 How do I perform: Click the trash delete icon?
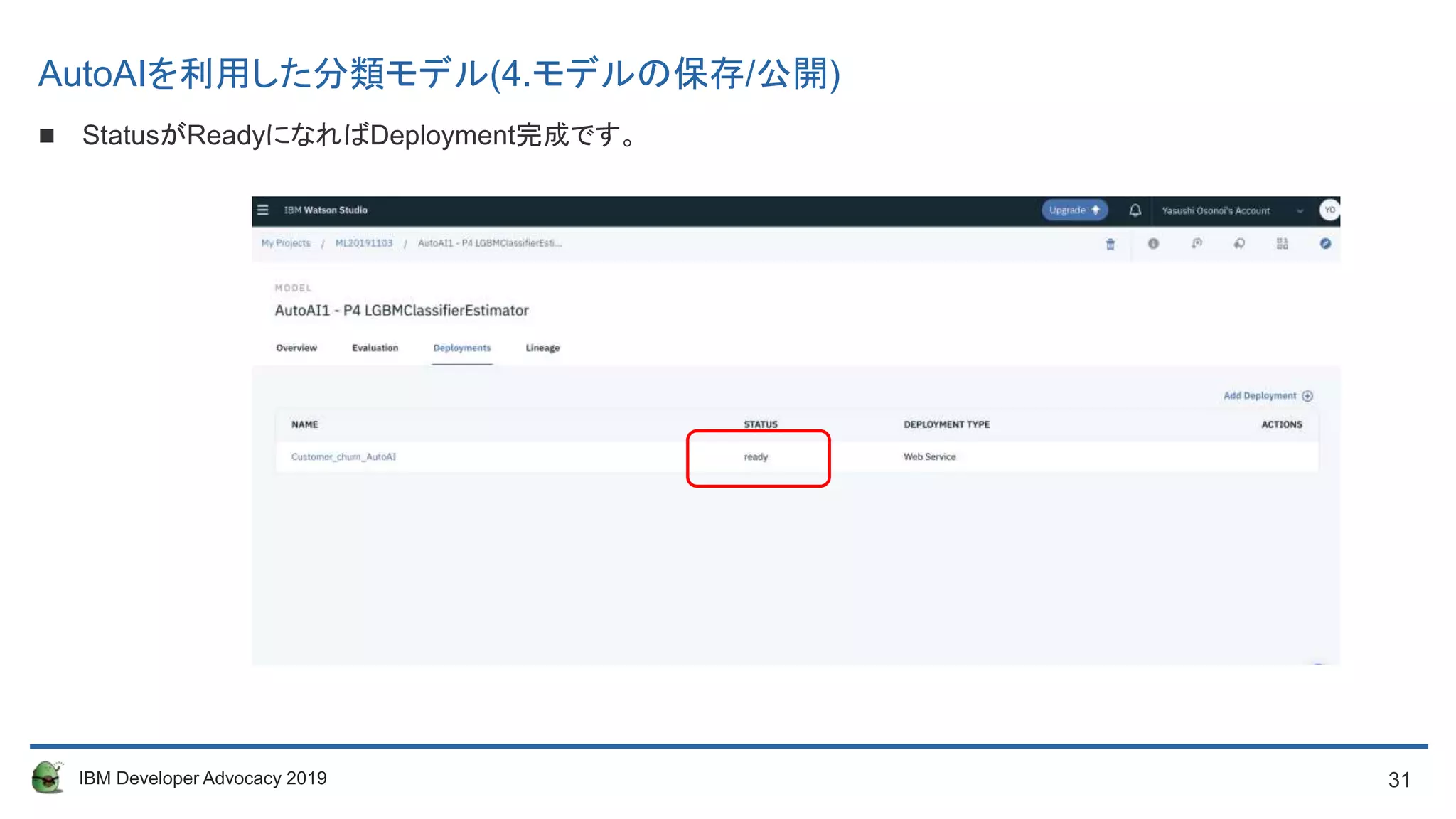1110,244
